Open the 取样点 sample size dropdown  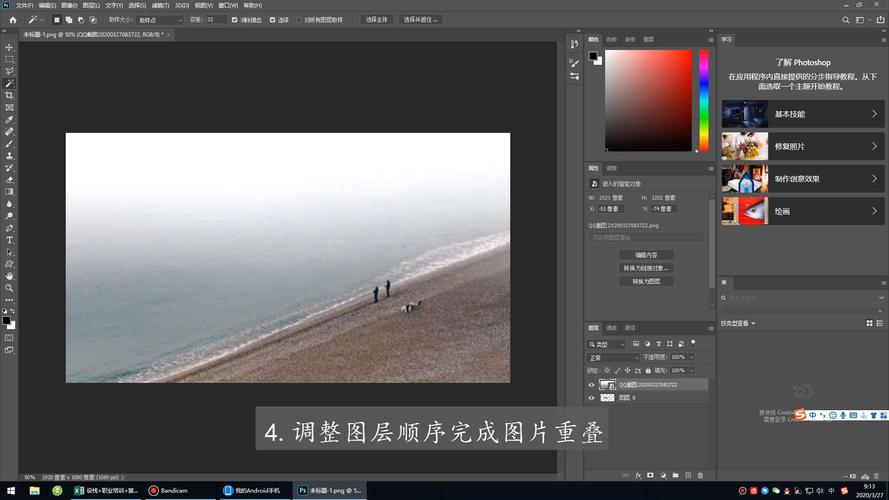click(x=160, y=19)
